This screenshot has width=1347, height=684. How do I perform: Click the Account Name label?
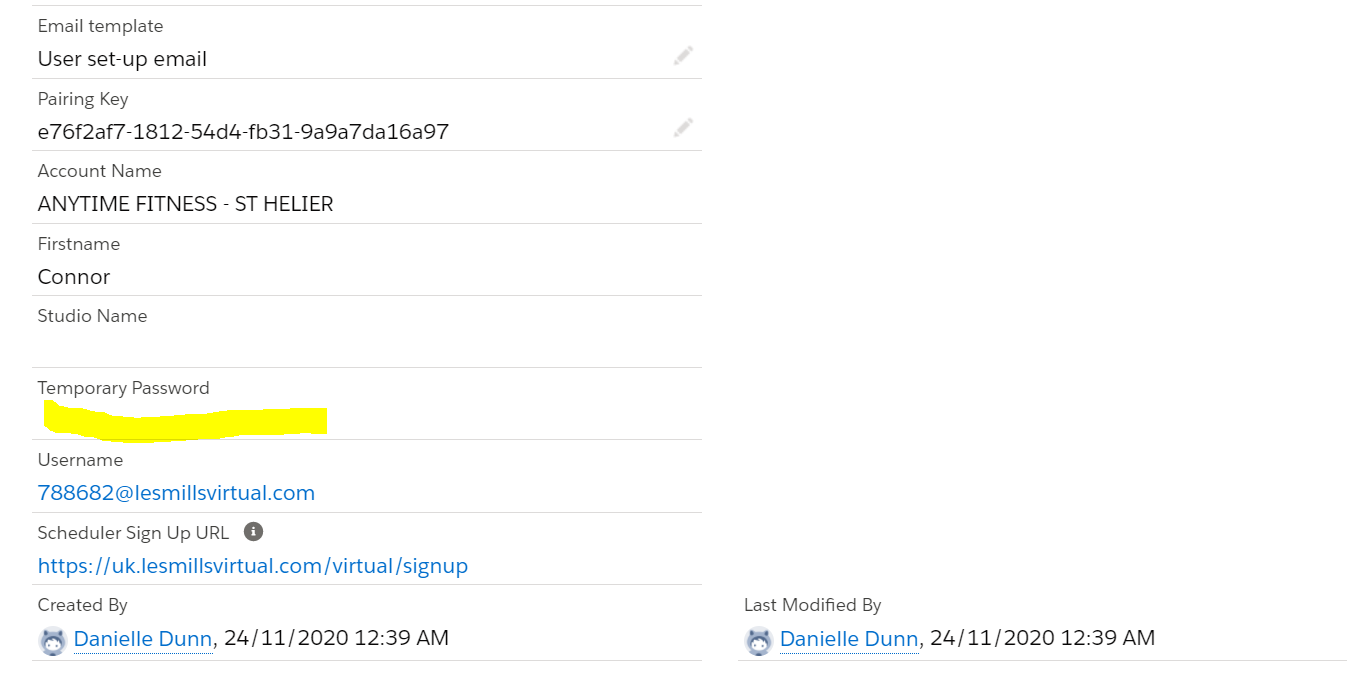pos(99,171)
